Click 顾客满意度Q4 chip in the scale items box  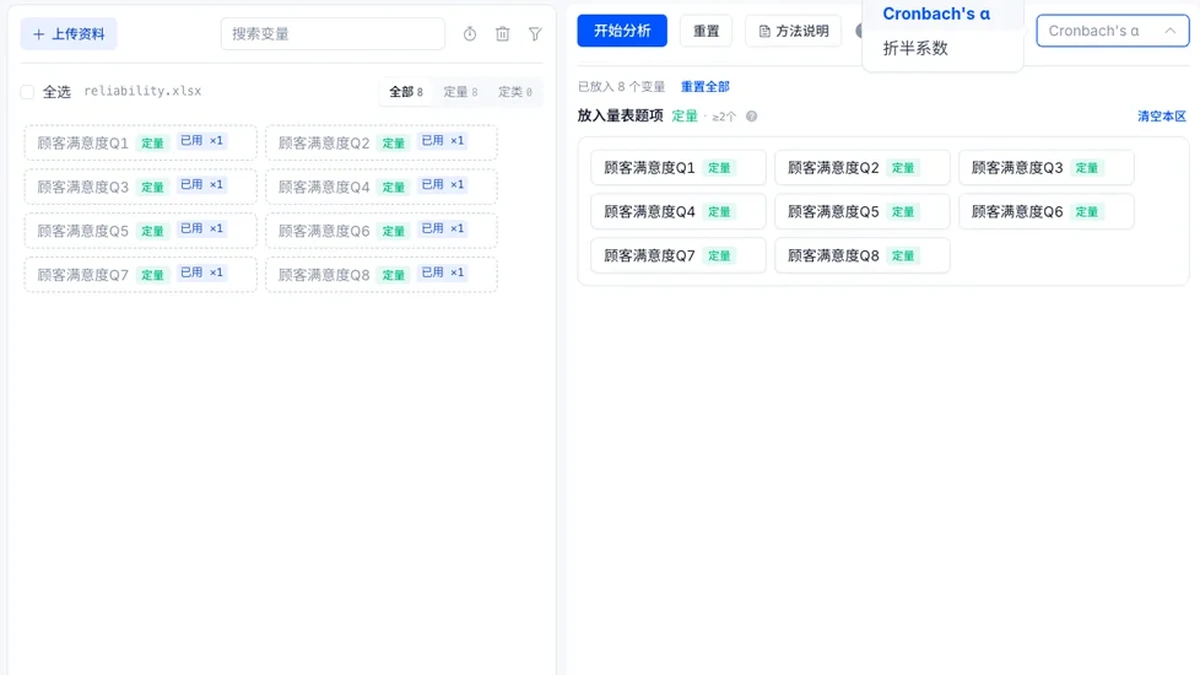pos(678,212)
